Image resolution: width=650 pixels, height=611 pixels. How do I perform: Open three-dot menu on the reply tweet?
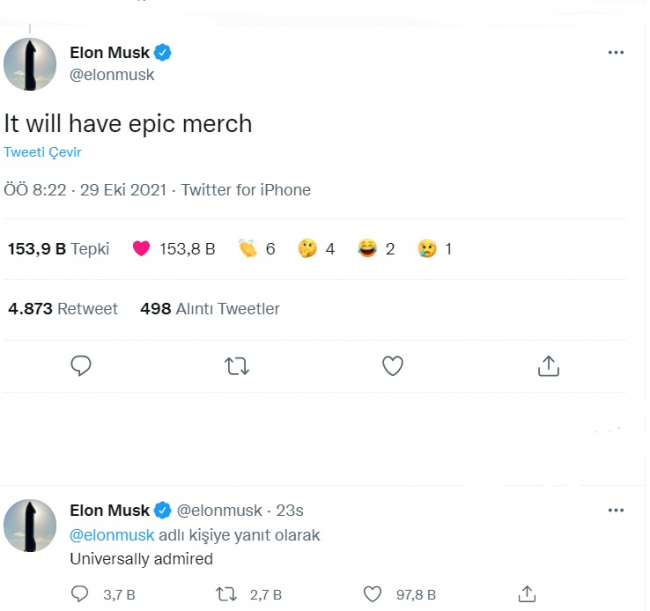click(617, 510)
